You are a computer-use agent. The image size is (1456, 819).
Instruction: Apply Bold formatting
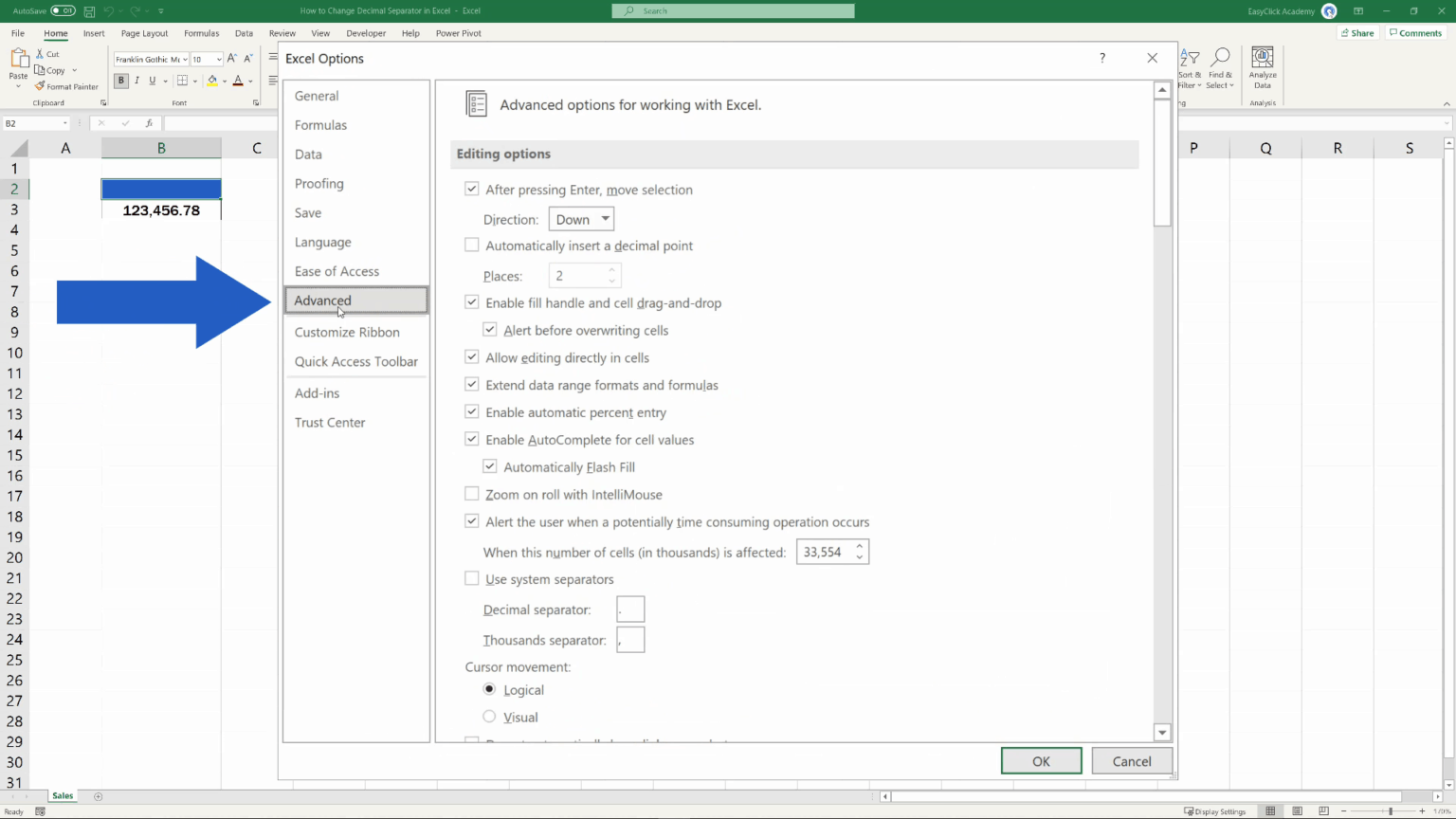(120, 80)
